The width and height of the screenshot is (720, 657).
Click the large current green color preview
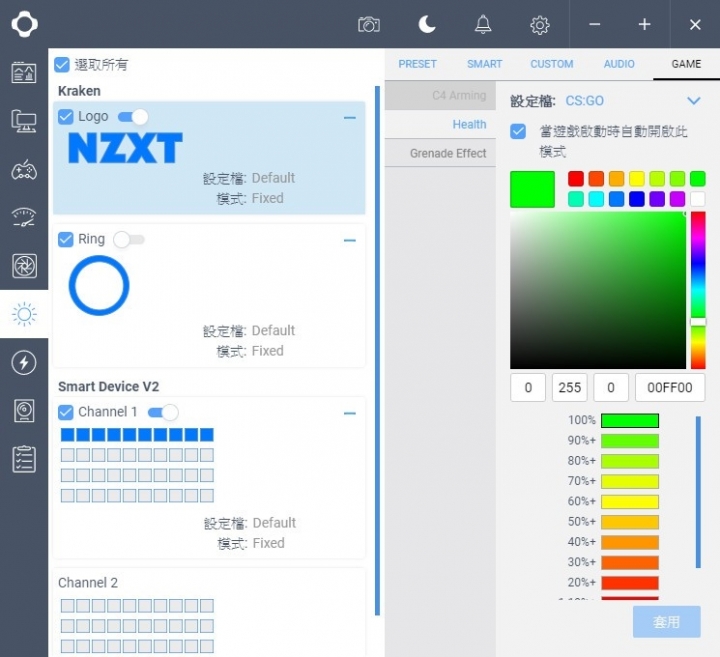532,189
